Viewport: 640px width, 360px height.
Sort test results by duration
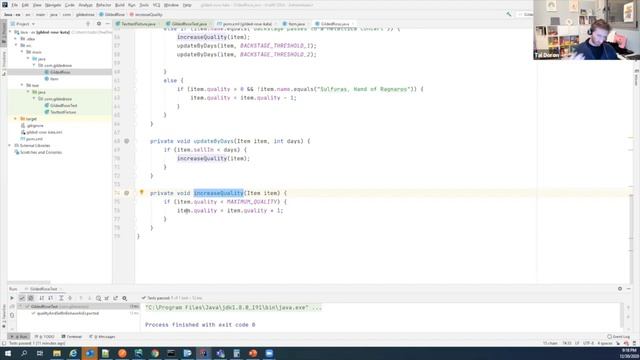tap(51, 298)
